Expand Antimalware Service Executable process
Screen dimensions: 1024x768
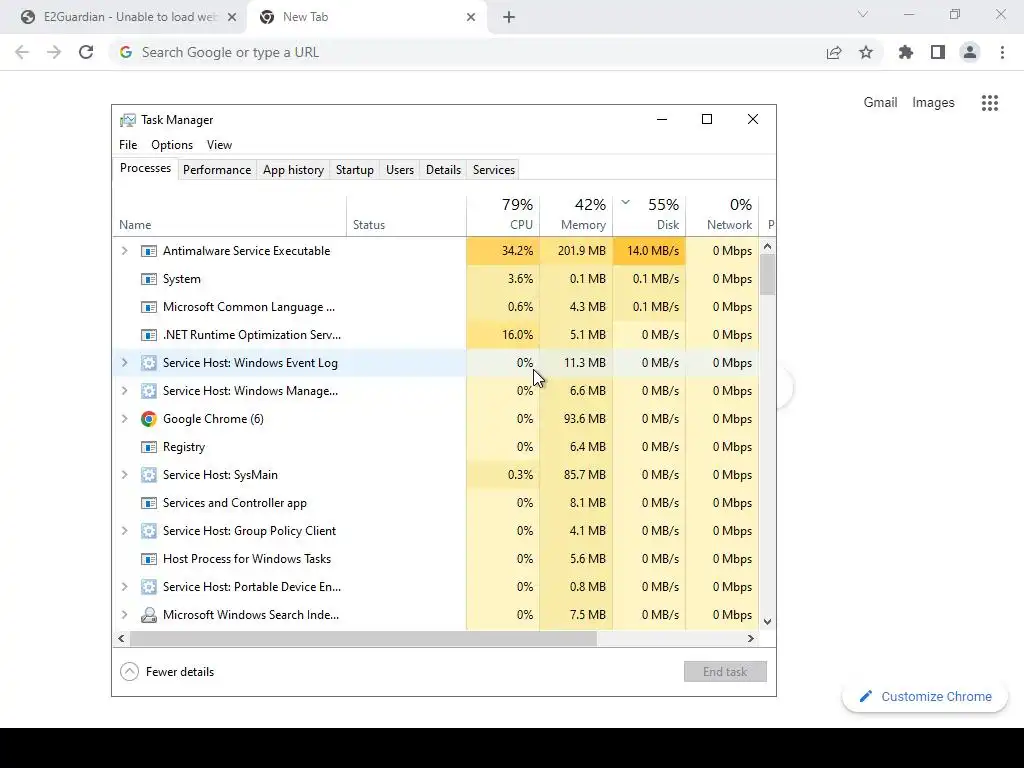[x=124, y=251]
